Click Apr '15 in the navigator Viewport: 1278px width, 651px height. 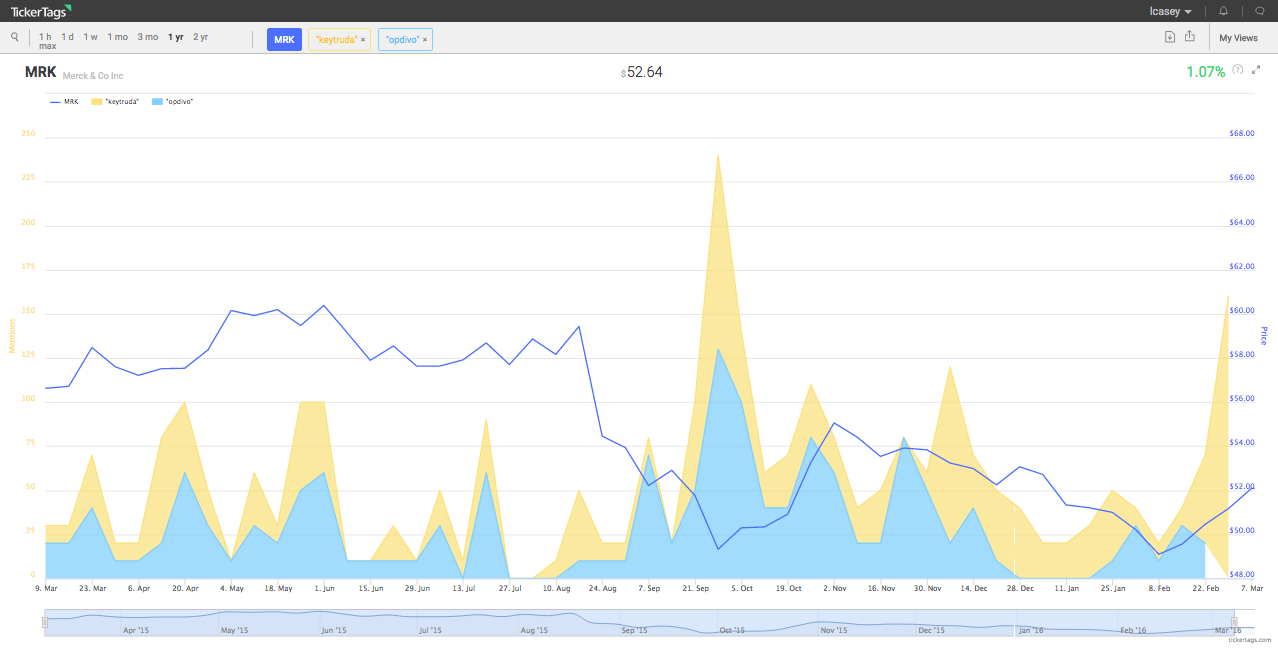tap(136, 631)
